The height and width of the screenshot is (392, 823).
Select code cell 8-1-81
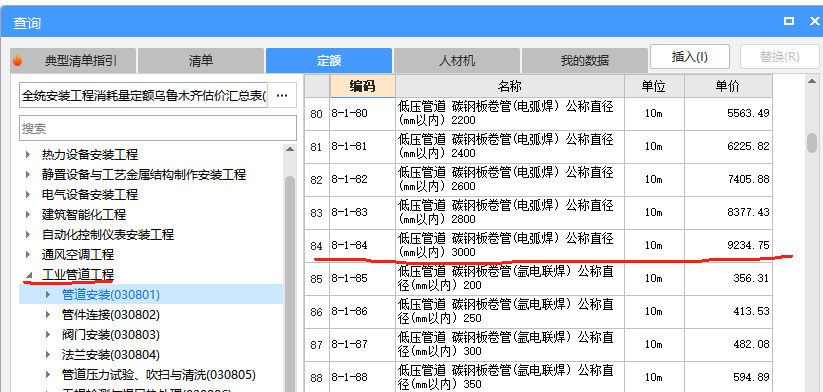362,147
